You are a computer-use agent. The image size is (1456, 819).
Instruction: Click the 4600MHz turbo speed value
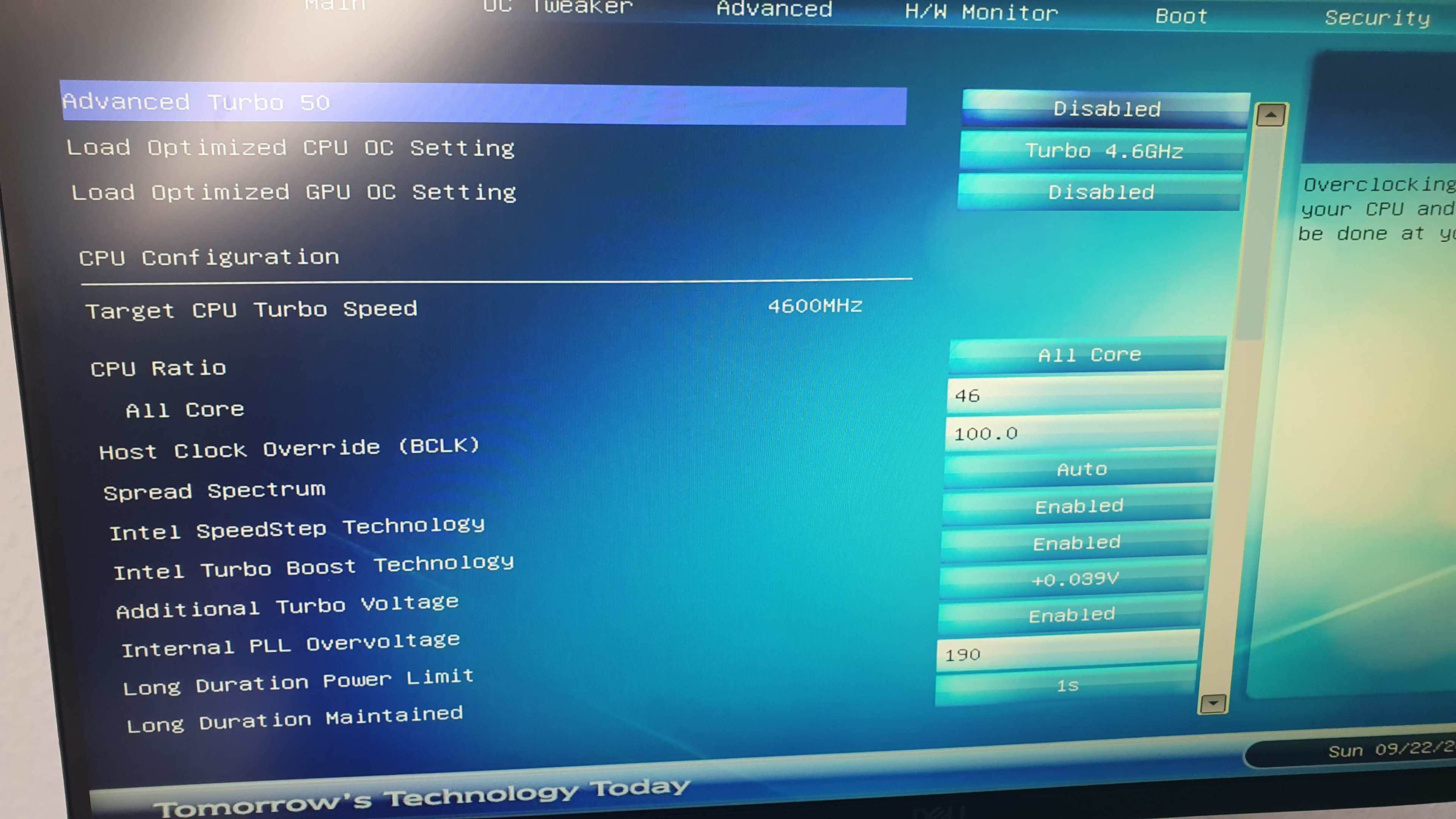point(814,306)
